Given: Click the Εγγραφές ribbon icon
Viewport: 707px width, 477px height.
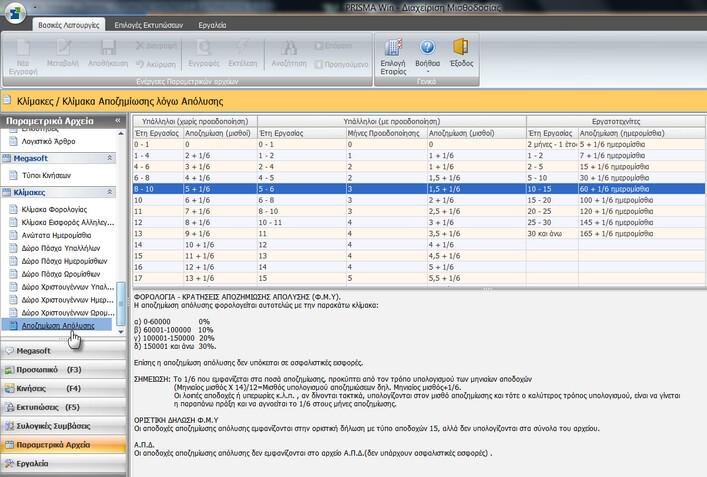Looking at the screenshot, I should pos(204,48).
